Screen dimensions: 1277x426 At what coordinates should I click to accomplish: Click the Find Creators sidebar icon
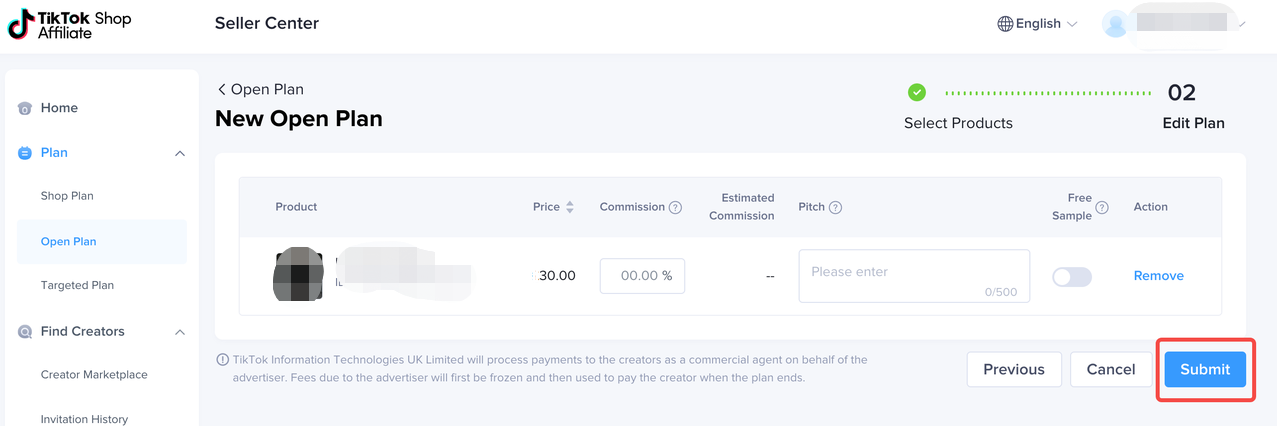click(25, 331)
